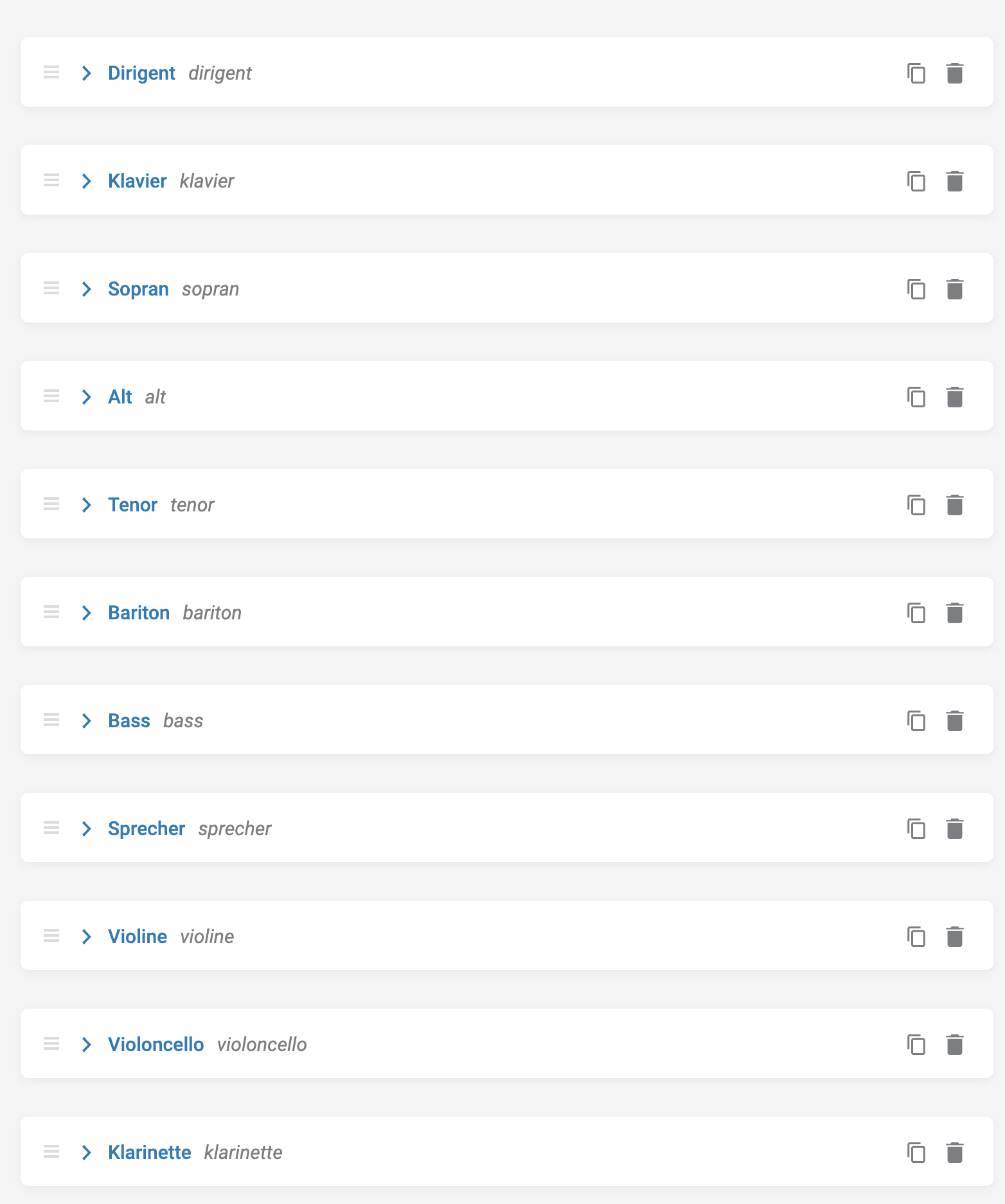Click the Tenor reorder handle
The width and height of the screenshot is (1005, 1204).
[51, 504]
